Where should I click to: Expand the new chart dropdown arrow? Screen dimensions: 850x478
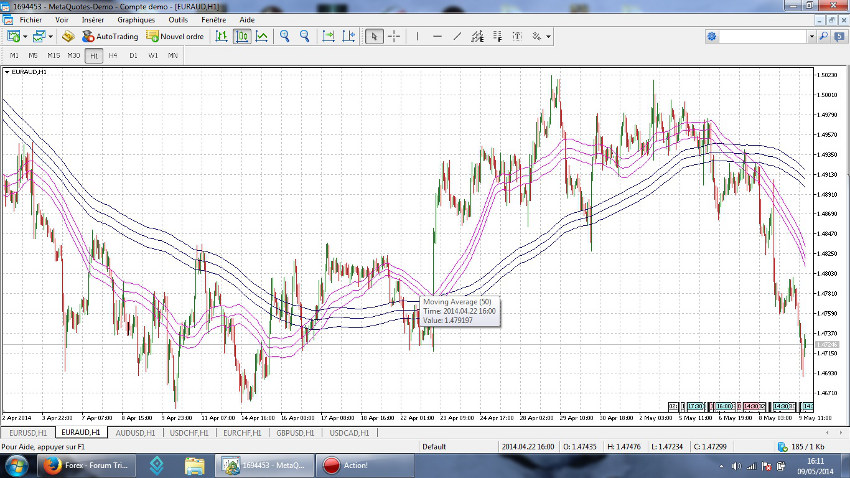26,36
